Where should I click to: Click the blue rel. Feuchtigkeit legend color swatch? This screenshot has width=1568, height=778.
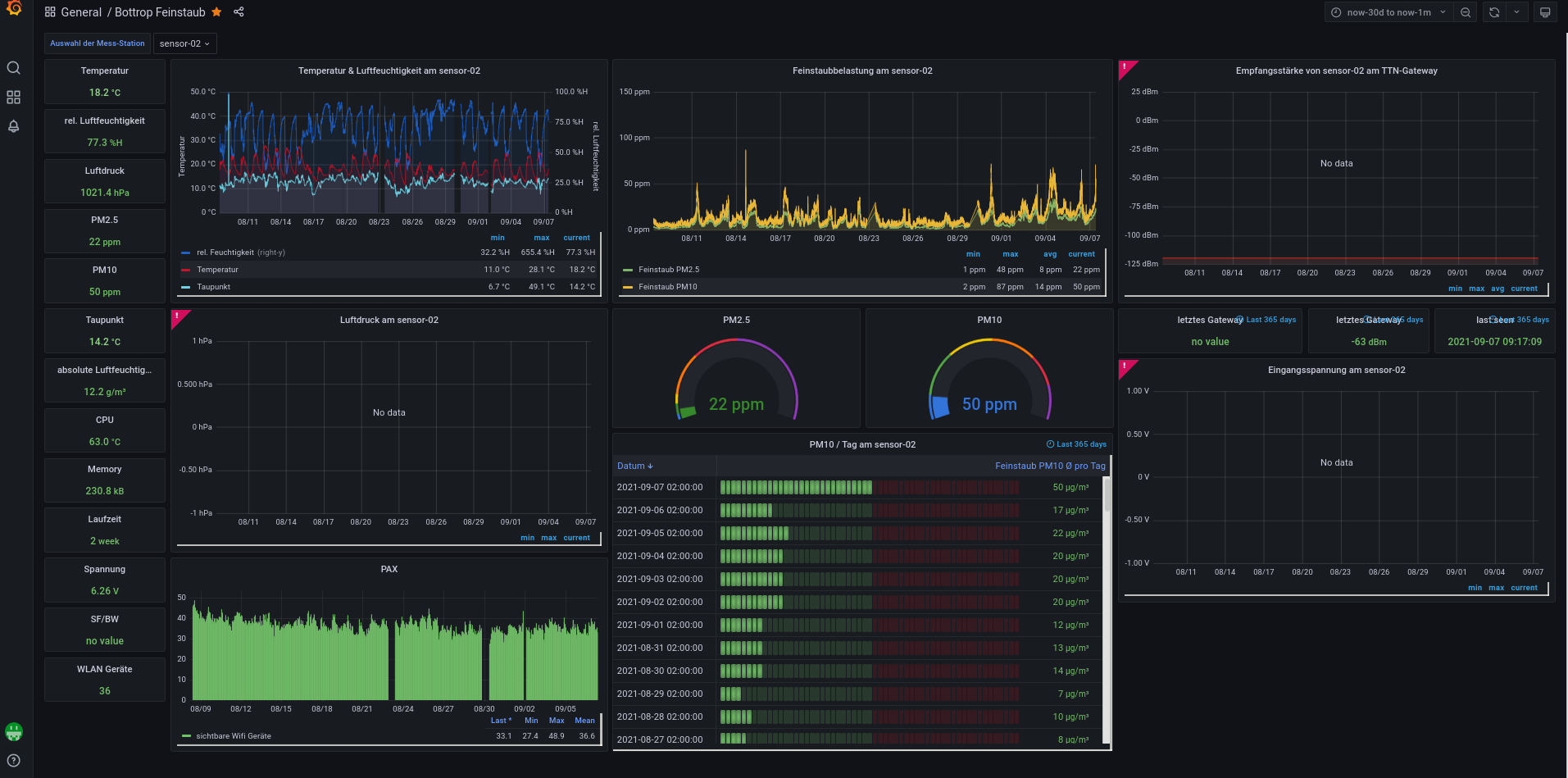click(186, 253)
